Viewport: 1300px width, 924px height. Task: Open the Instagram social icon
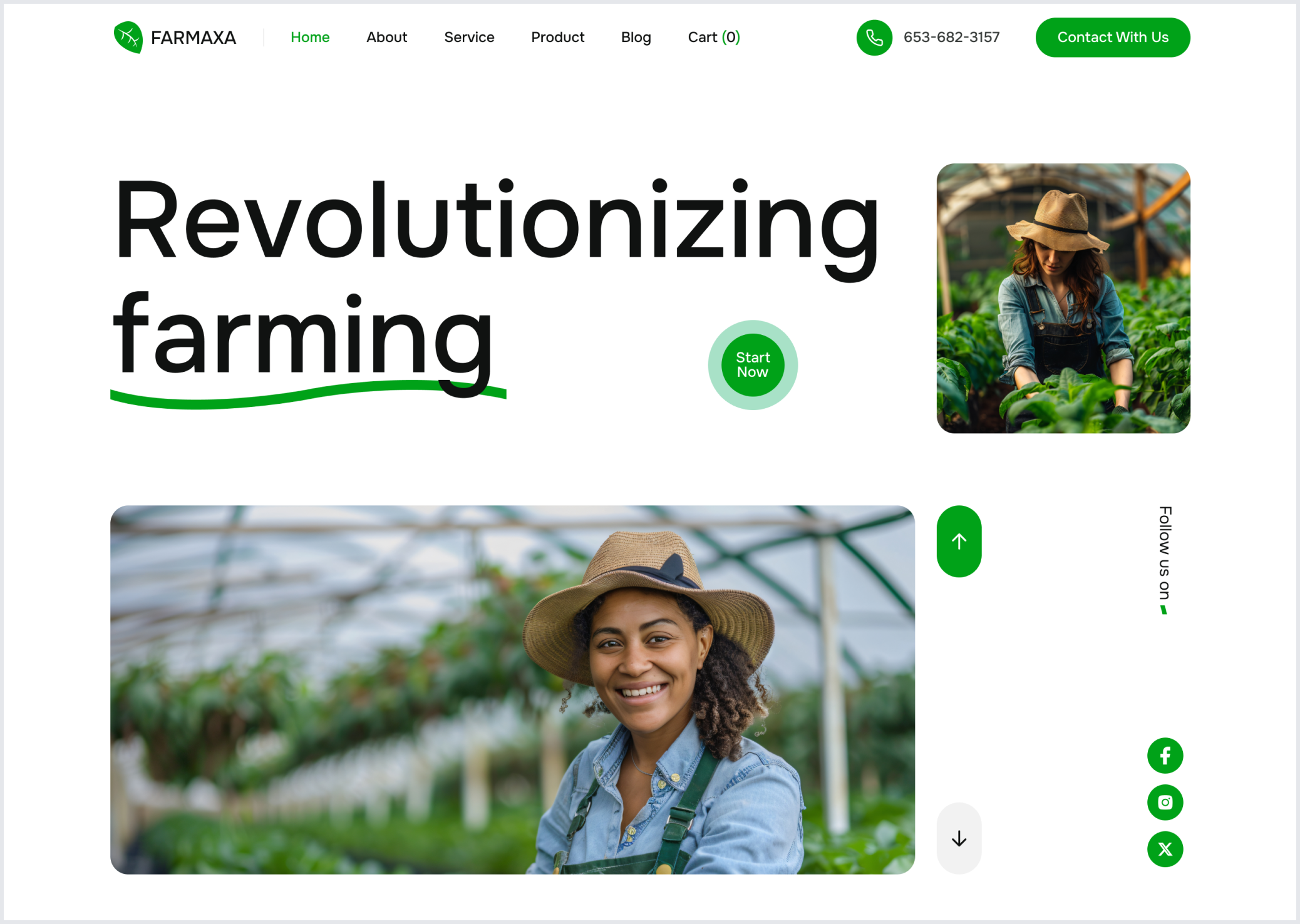[x=1165, y=803]
